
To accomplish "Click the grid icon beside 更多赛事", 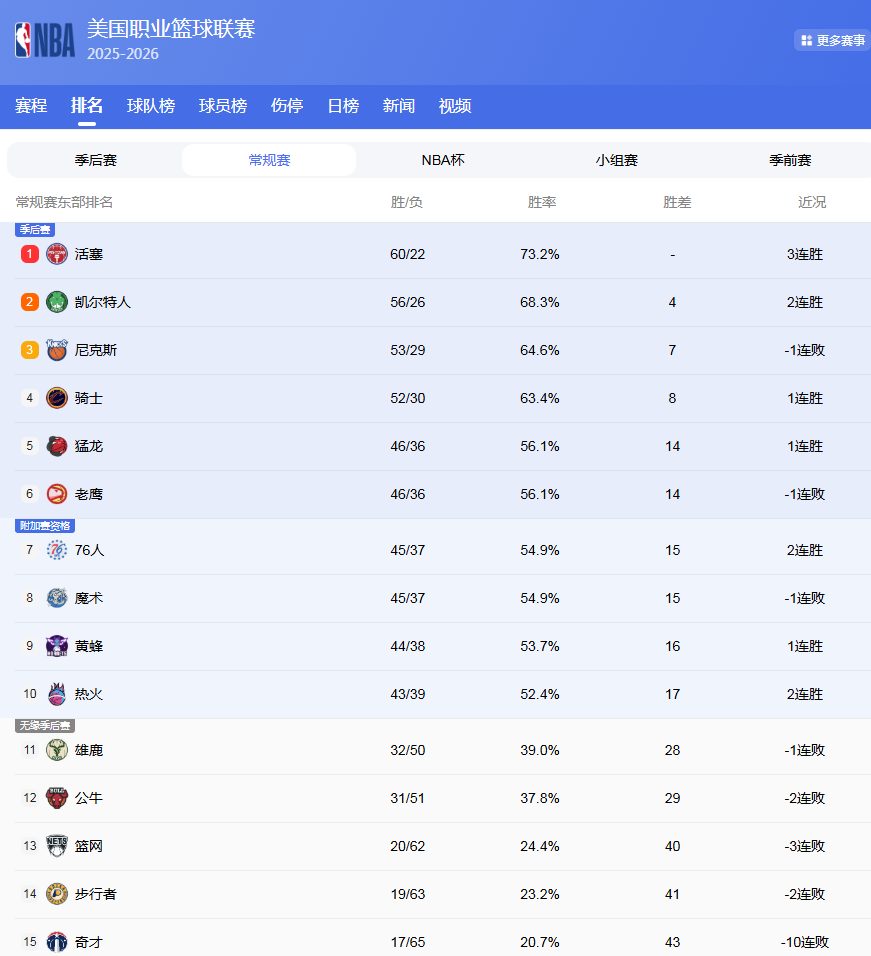I will coord(806,40).
